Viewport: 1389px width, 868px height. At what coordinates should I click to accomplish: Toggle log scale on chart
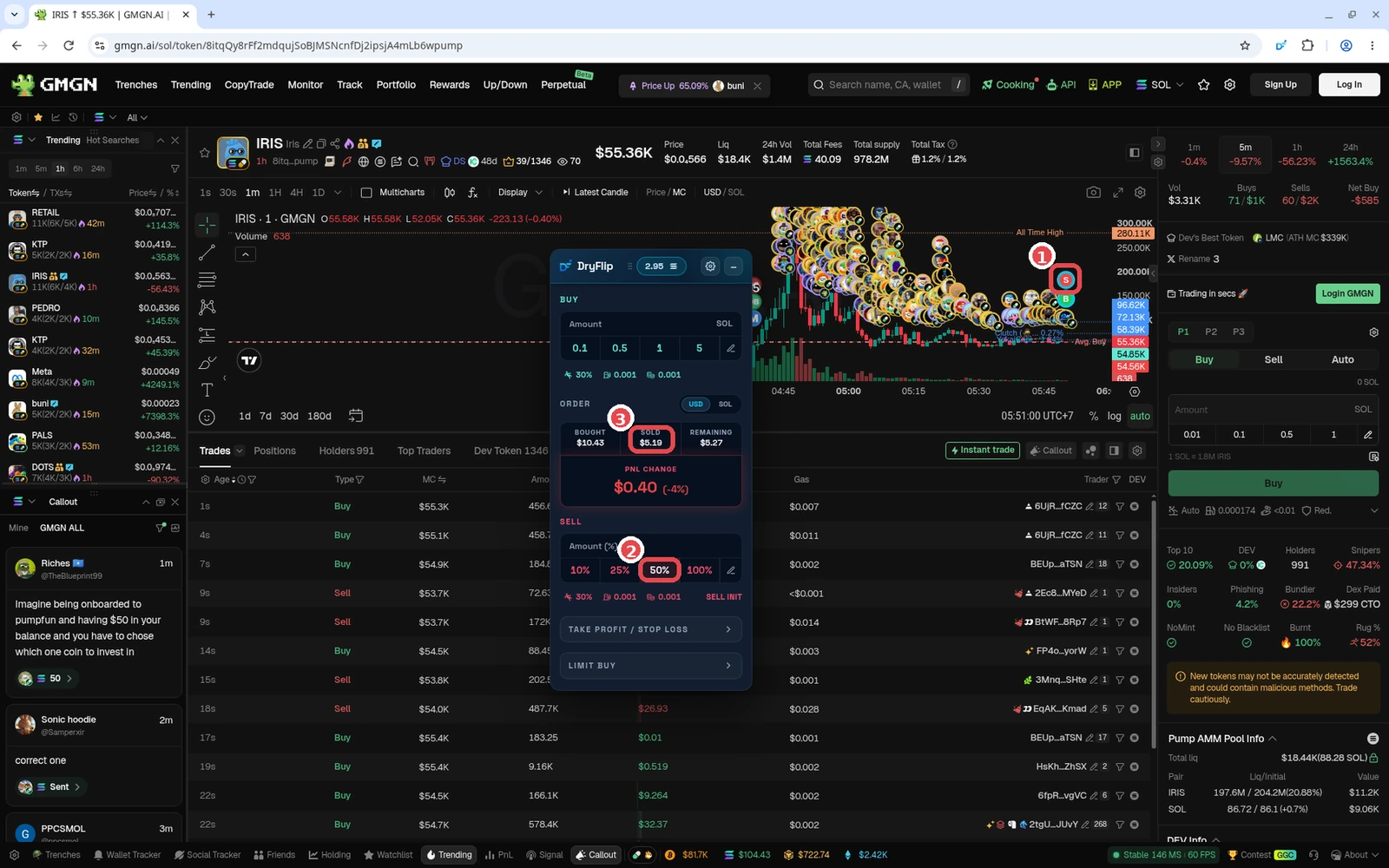pyautogui.click(x=1114, y=416)
